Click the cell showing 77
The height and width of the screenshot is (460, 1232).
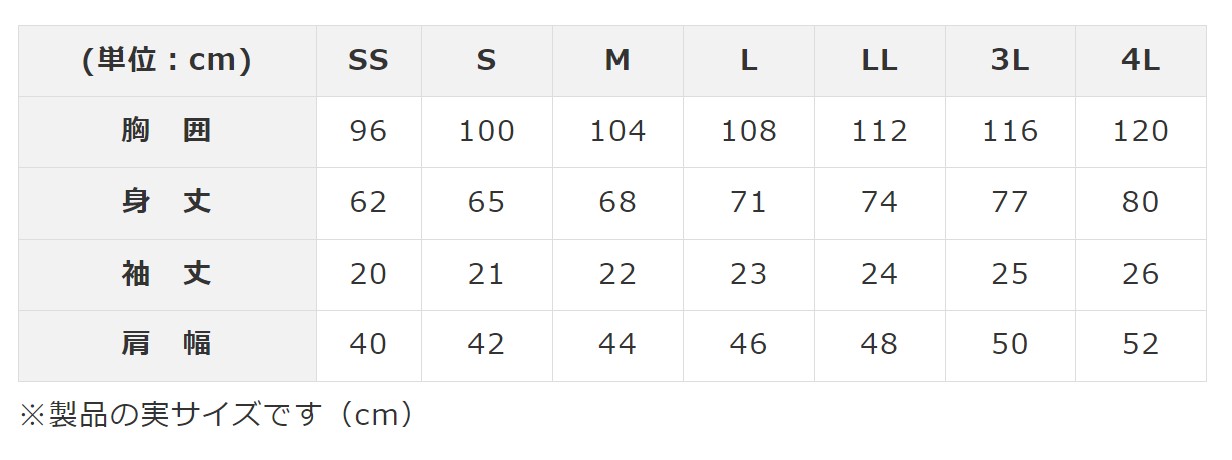coord(1009,202)
